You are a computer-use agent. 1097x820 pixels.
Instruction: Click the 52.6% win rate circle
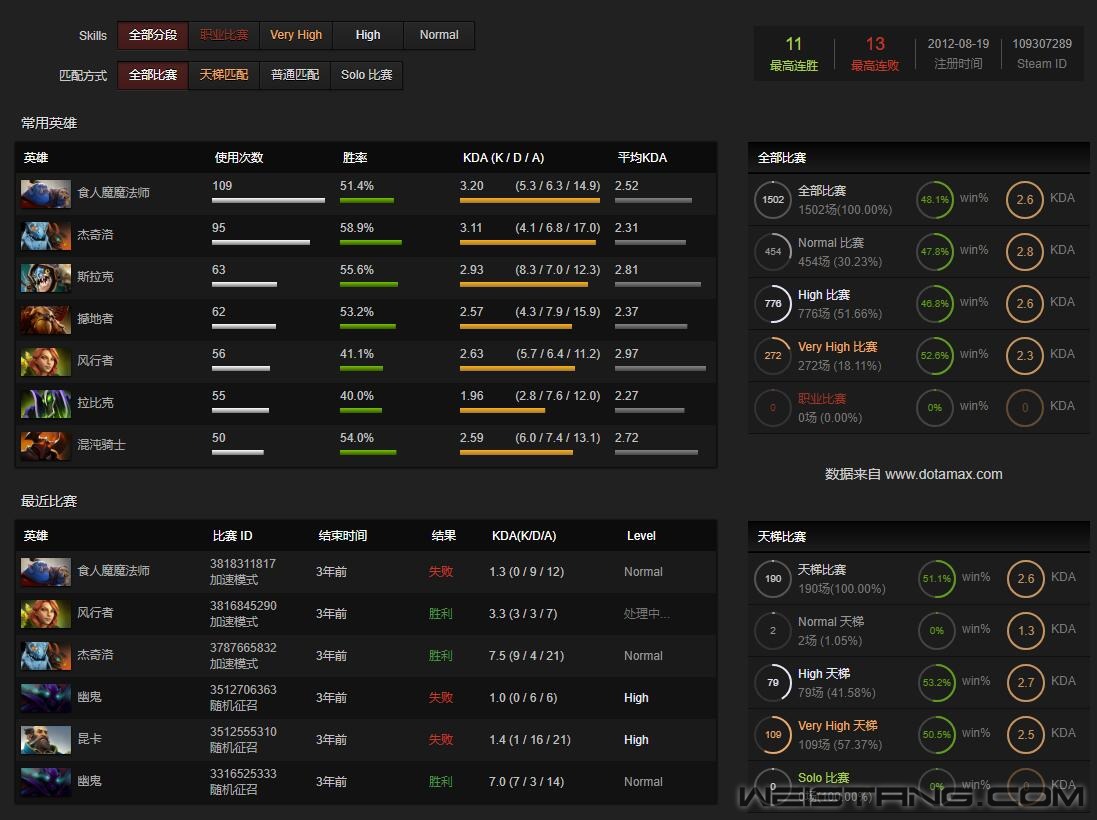pos(935,355)
